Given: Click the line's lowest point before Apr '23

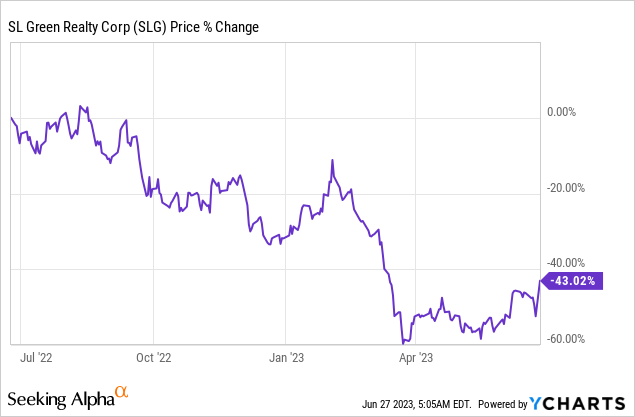Looking at the screenshot, I should click(401, 342).
